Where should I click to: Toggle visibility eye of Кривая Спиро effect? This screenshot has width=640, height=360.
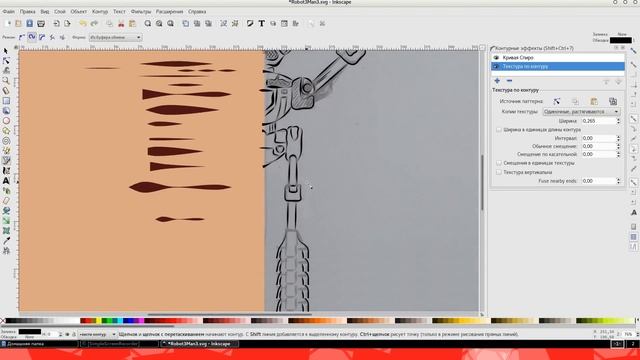pos(496,58)
